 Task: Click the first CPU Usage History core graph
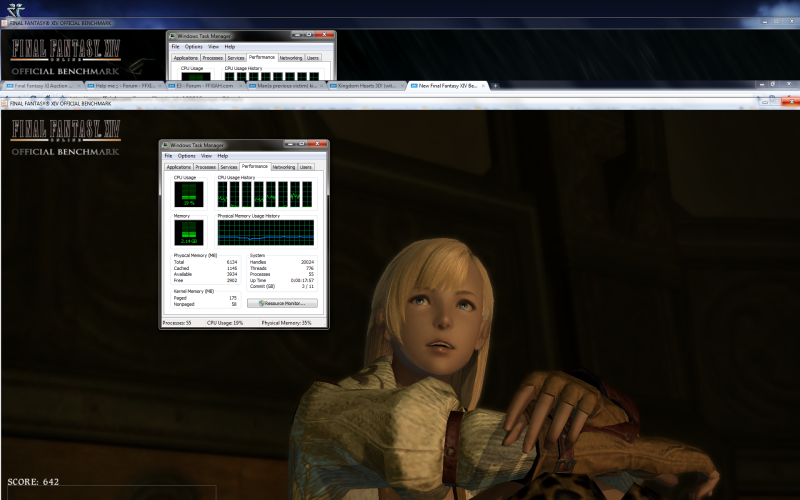tap(222, 194)
